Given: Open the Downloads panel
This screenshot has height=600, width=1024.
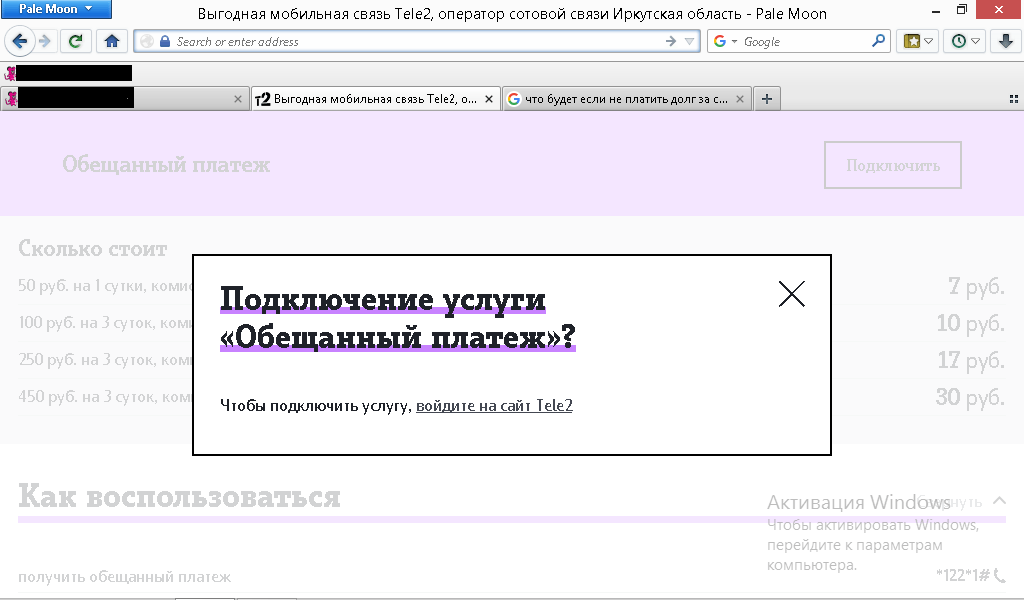Looking at the screenshot, I should 1006,41.
